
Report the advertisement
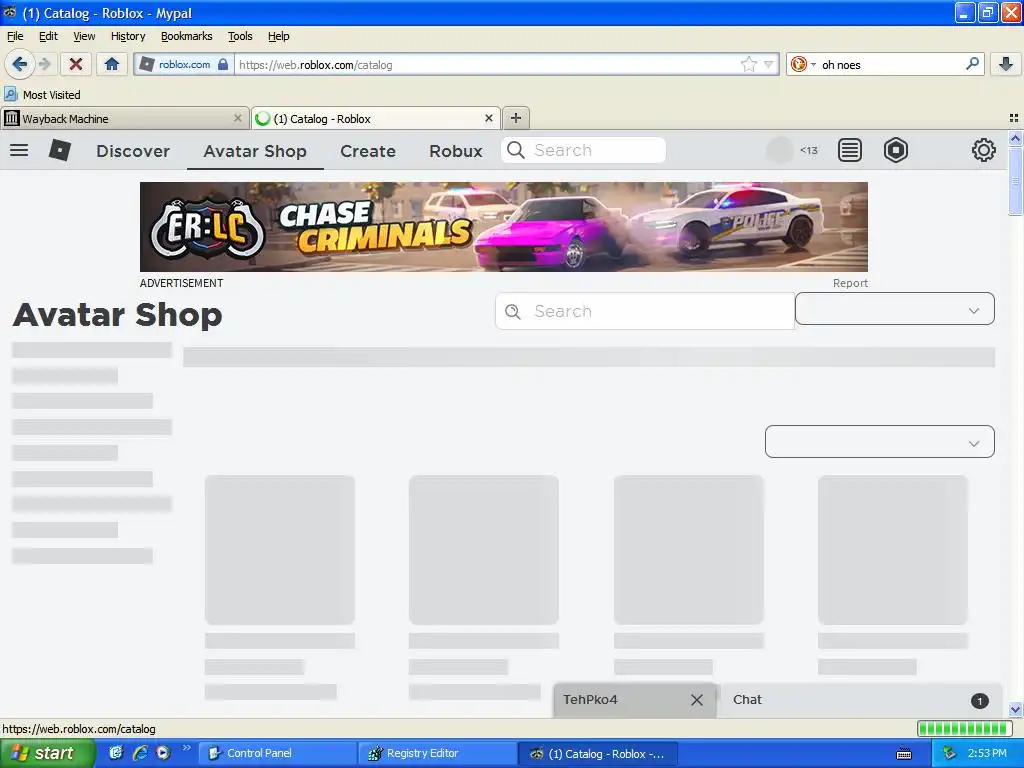point(850,283)
